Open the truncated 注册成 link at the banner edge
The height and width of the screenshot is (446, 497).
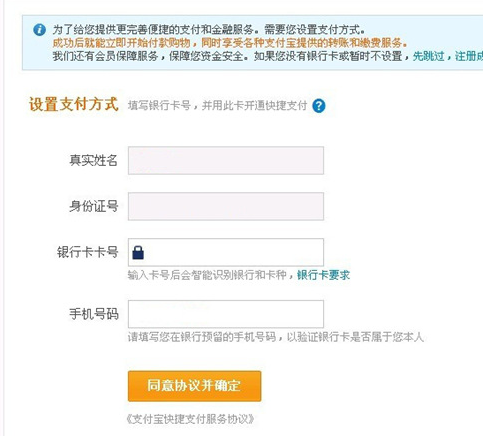[469, 56]
